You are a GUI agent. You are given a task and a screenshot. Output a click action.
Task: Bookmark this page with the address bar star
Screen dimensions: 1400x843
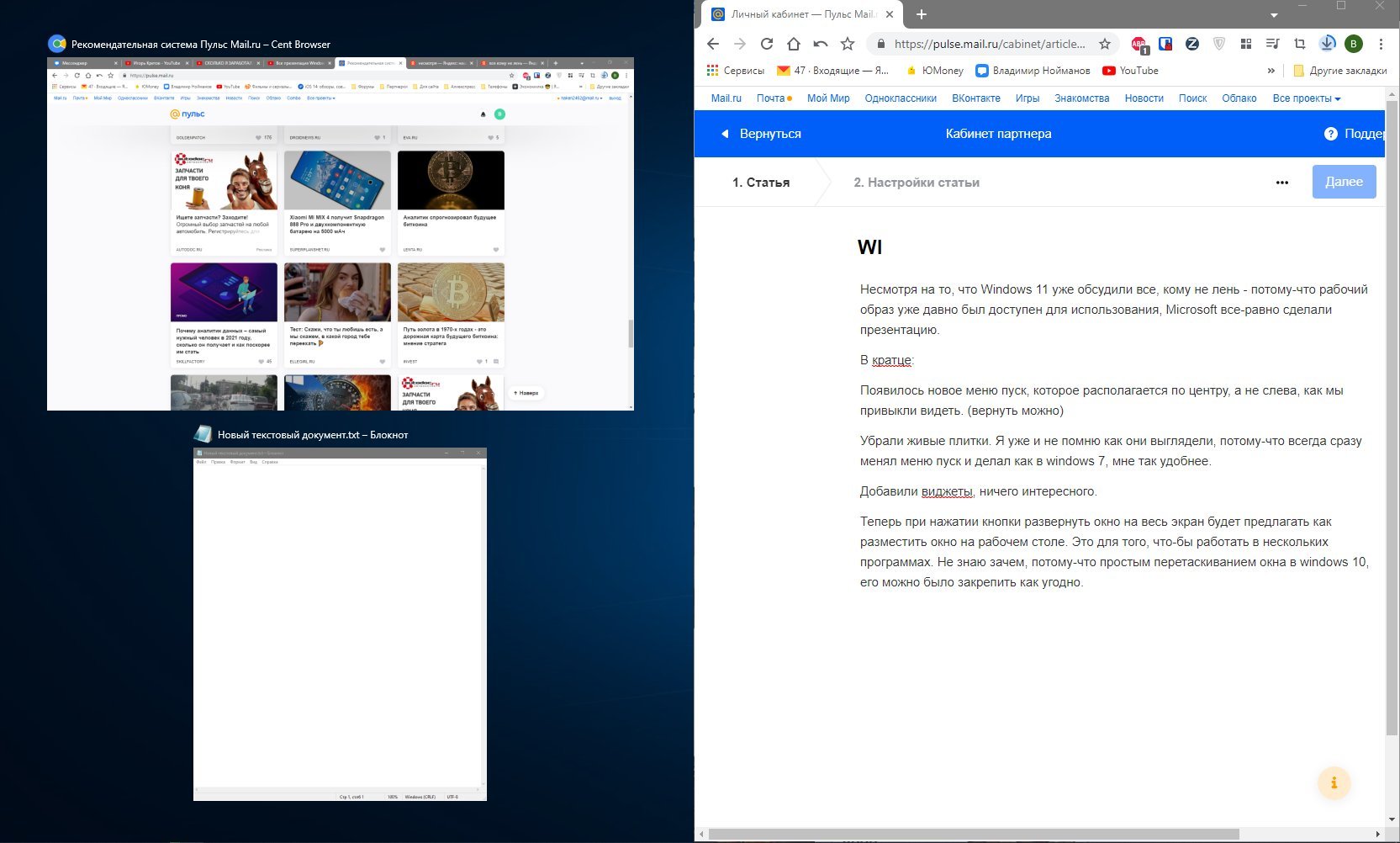coord(1105,44)
